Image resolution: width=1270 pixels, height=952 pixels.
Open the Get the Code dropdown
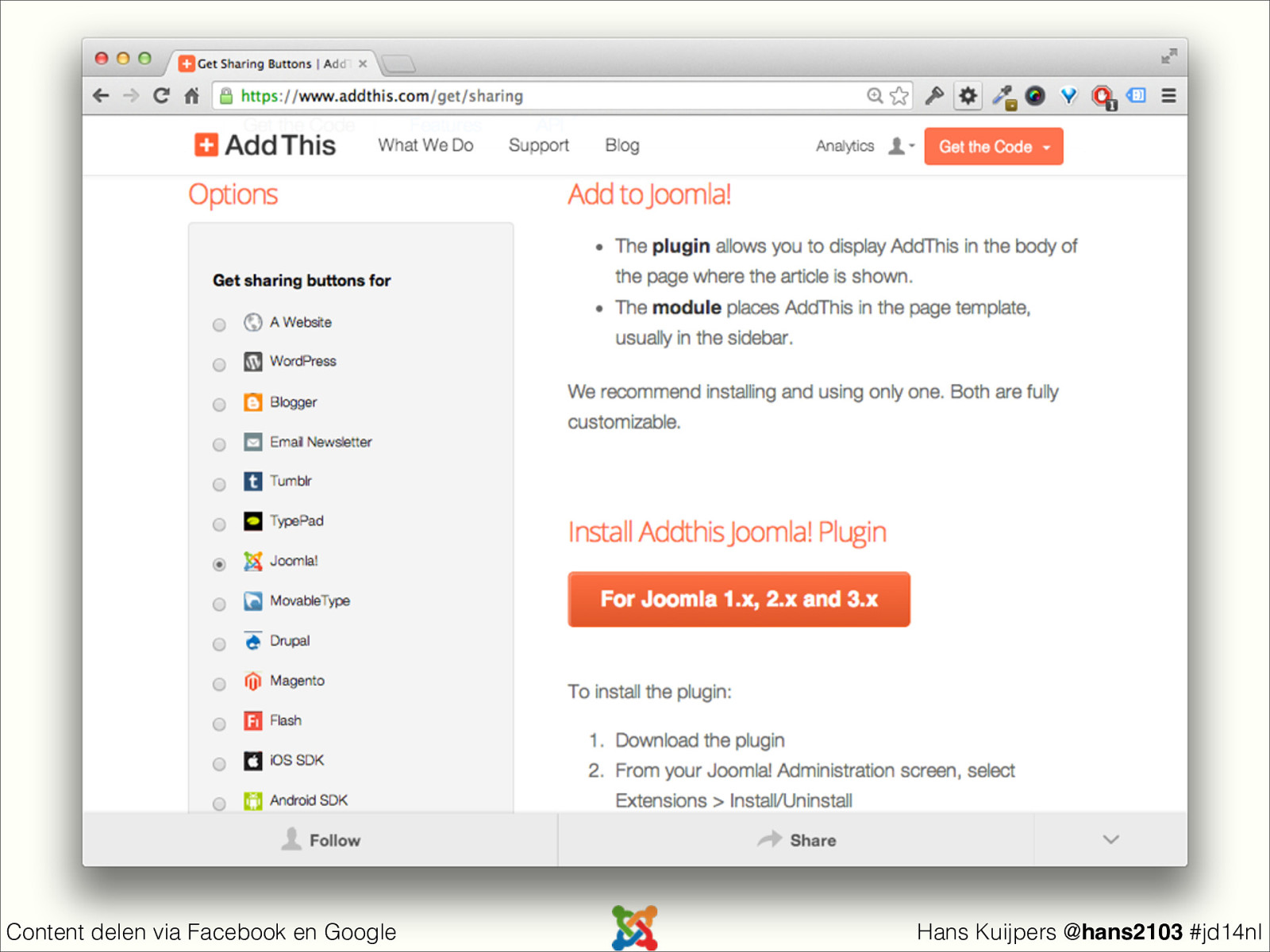click(x=994, y=146)
